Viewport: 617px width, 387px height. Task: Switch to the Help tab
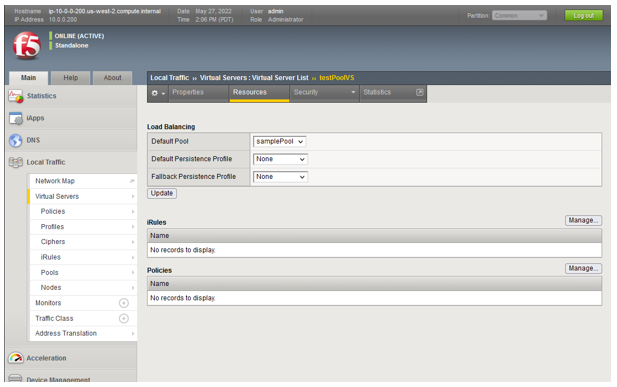[71, 78]
